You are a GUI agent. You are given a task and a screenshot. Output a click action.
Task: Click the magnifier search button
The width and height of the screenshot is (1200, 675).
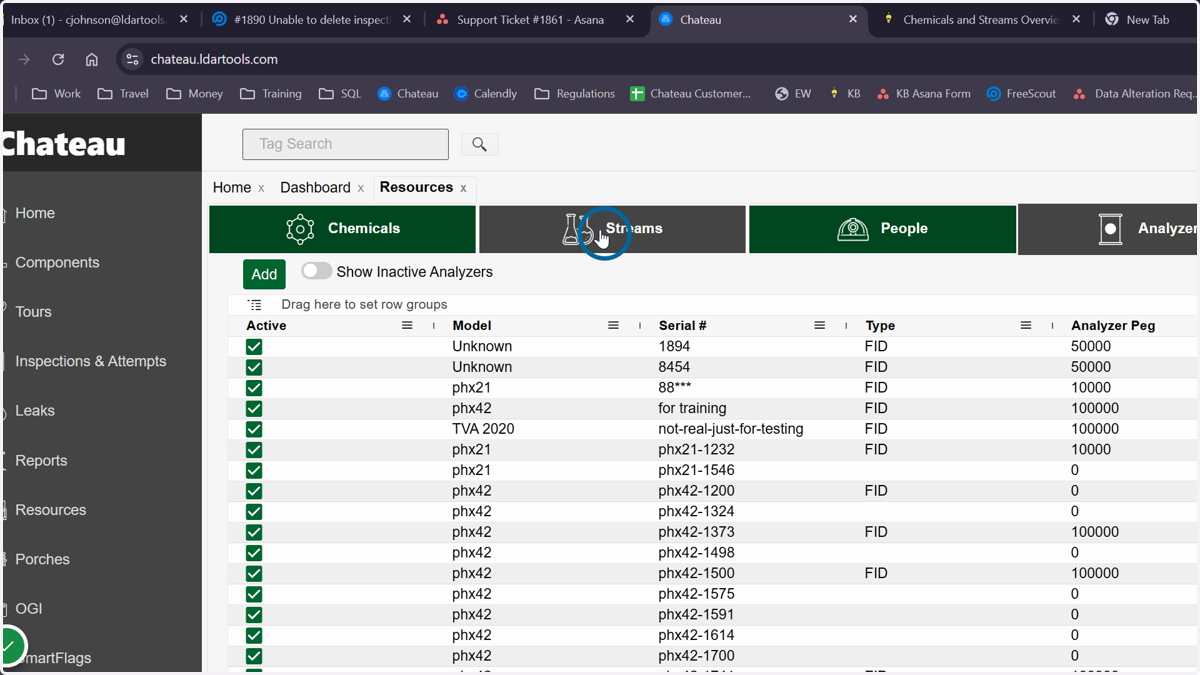pos(479,145)
